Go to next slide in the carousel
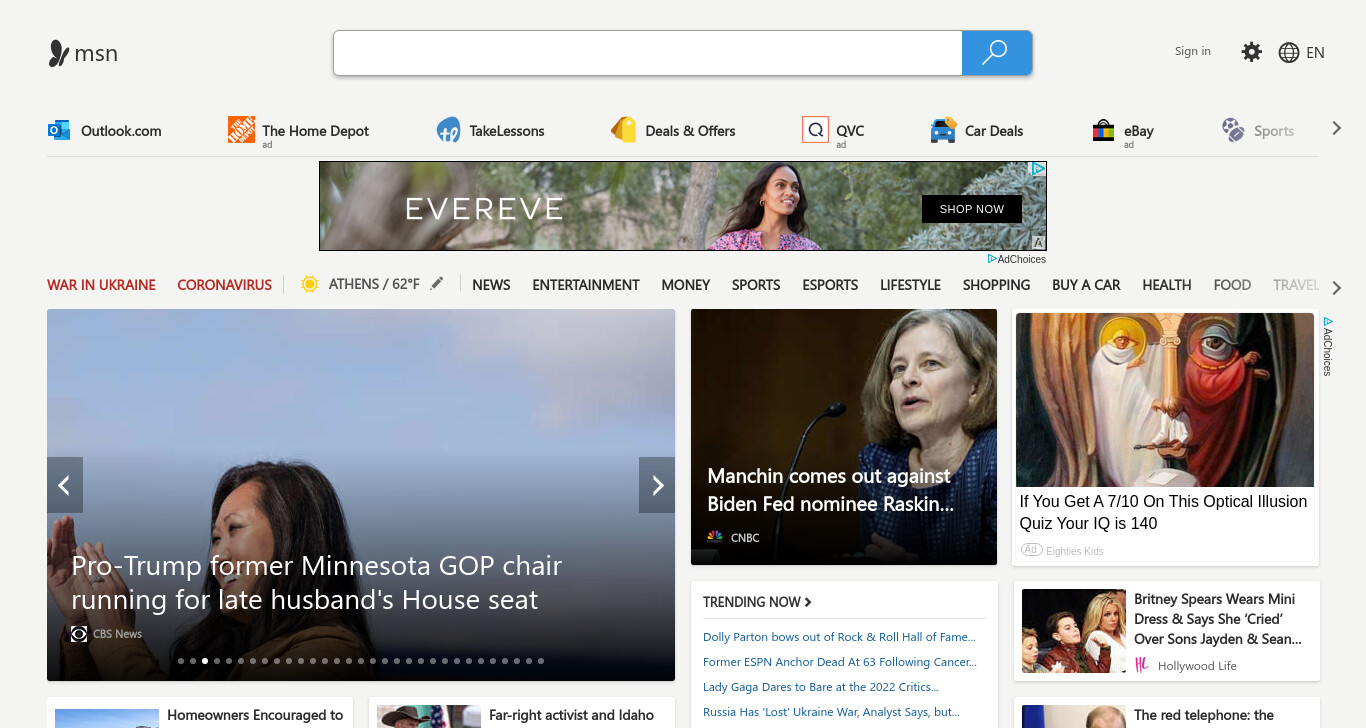The image size is (1366, 728). 657,485
